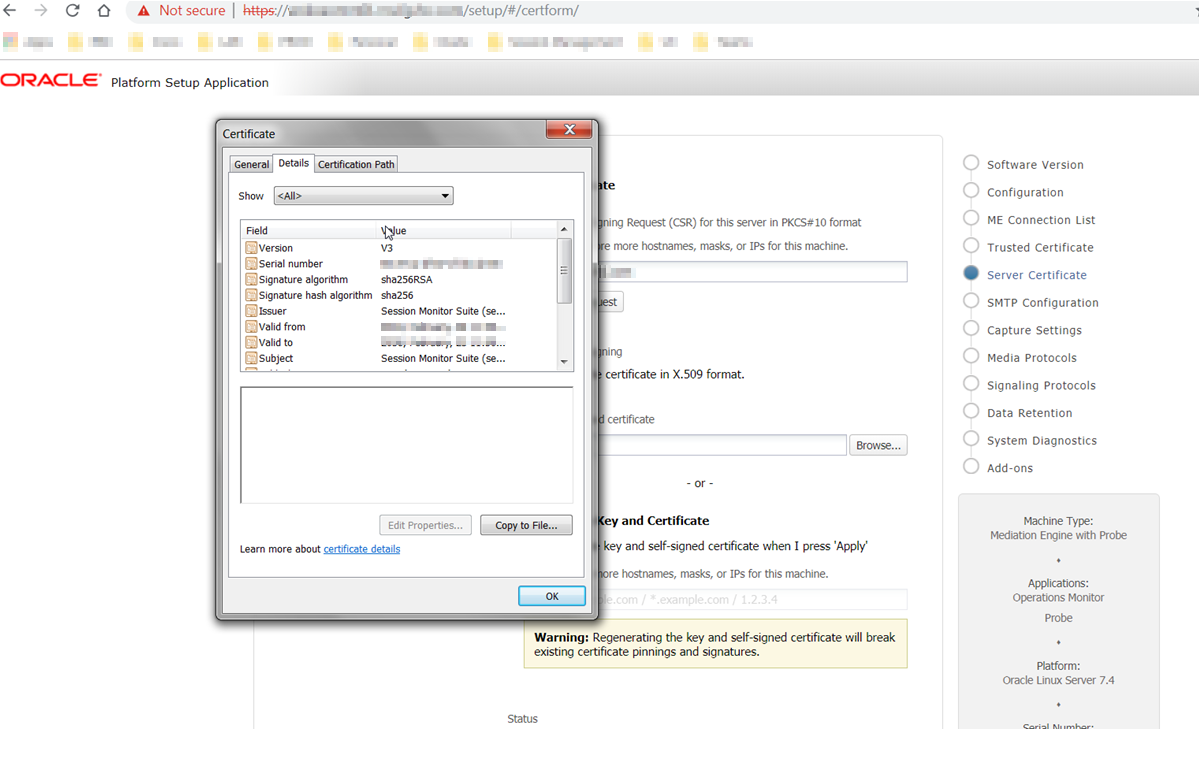Select the Serial number field icon
Image resolution: width=1199 pixels, height=769 pixels.
(251, 264)
